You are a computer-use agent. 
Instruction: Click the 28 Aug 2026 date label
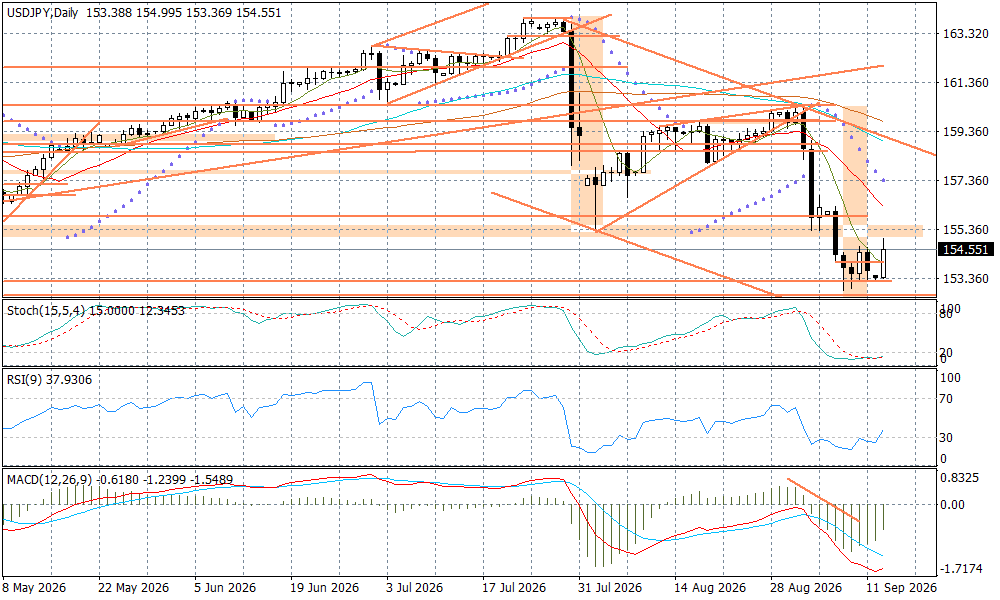click(x=806, y=587)
